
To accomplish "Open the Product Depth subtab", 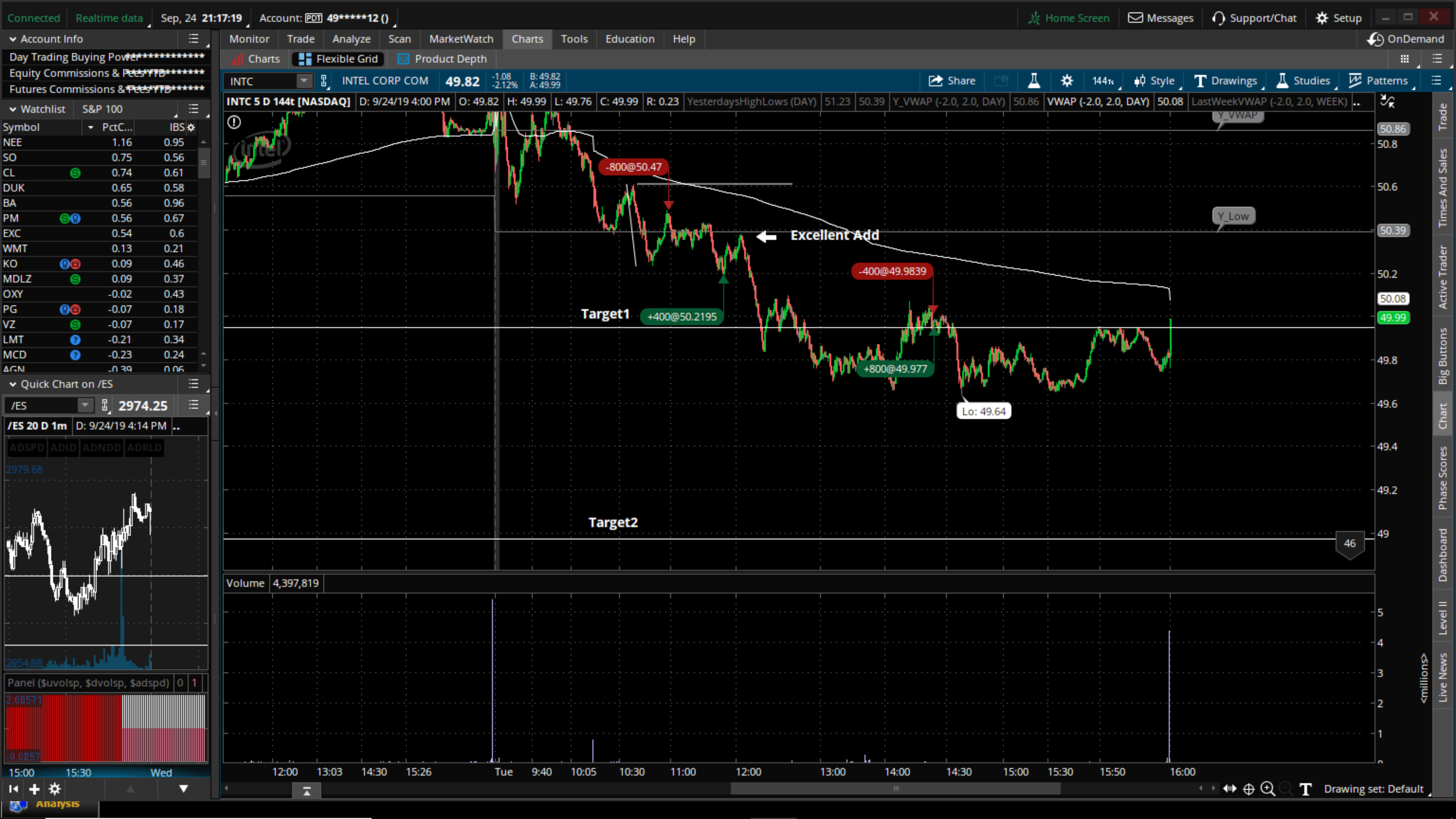I will coord(442,59).
